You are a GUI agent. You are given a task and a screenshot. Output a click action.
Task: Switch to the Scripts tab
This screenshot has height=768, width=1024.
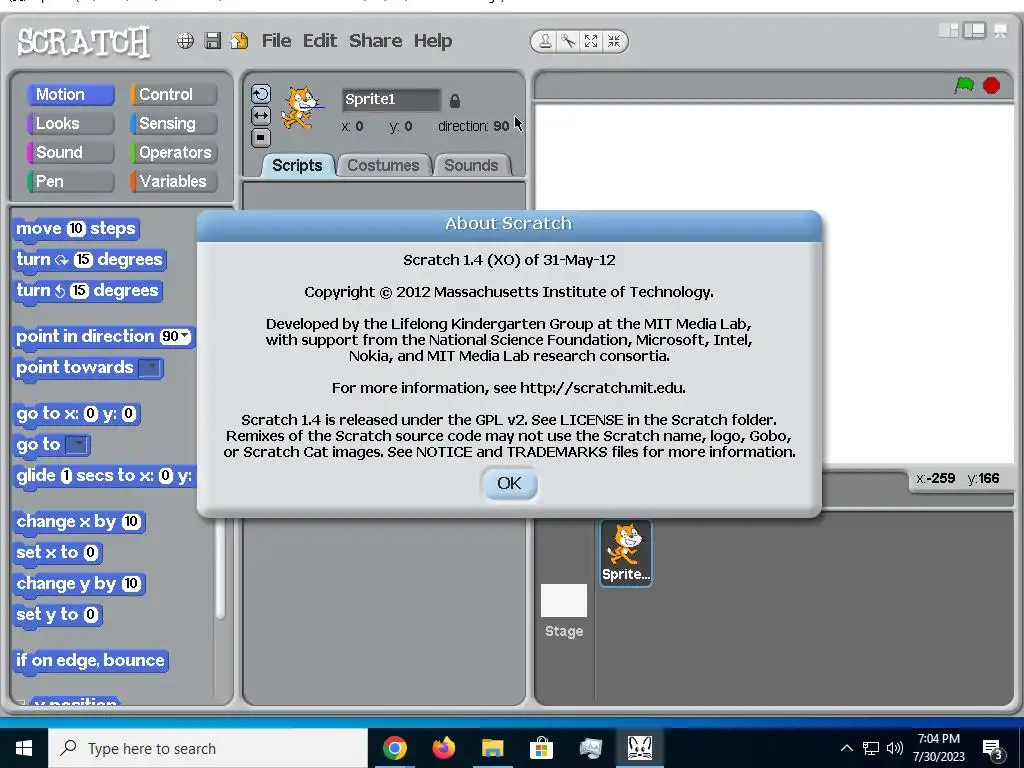coord(297,165)
